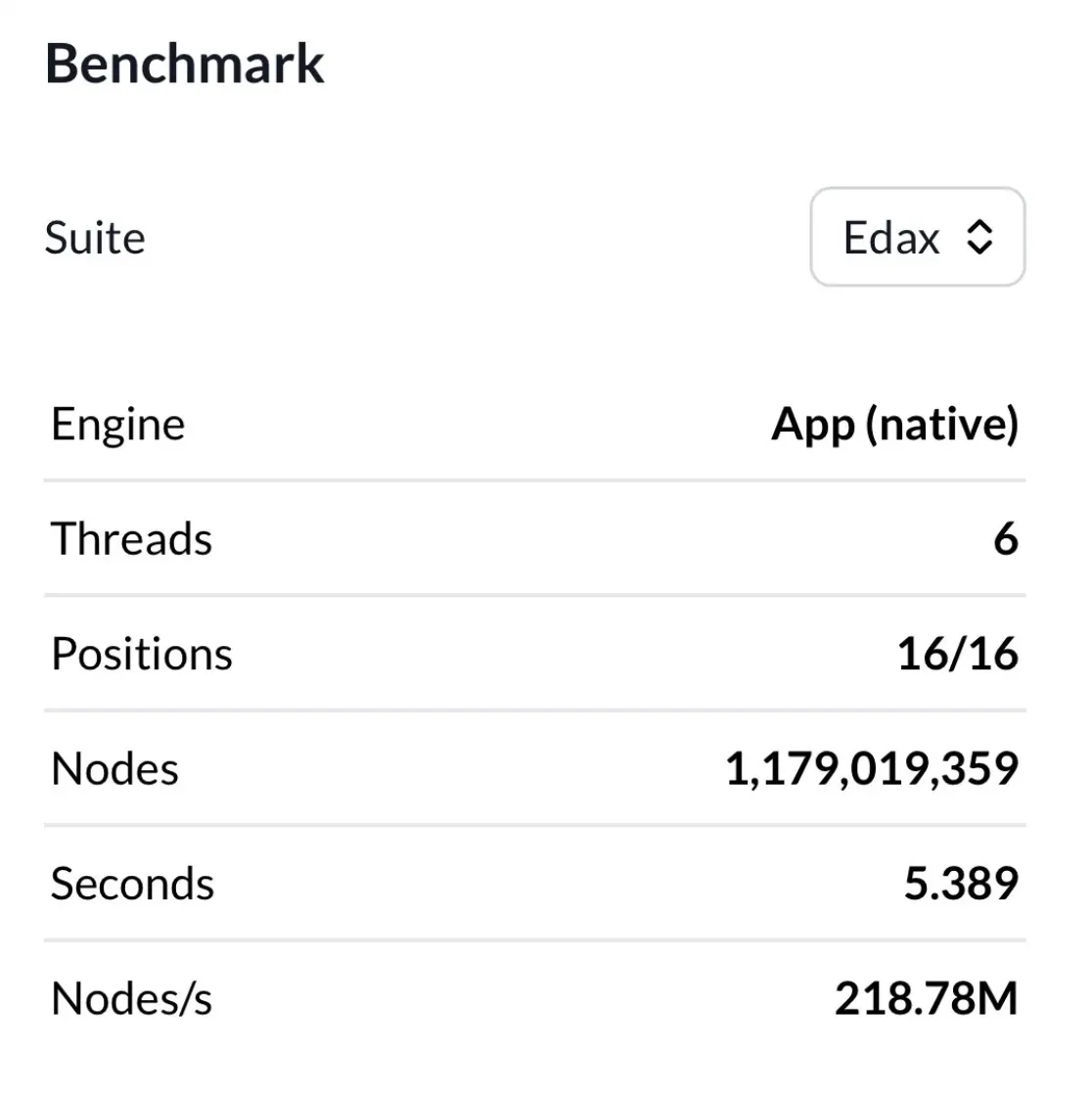Click the divider below the Nodes row
This screenshot has height=1099, width=1092.
[x=535, y=826]
